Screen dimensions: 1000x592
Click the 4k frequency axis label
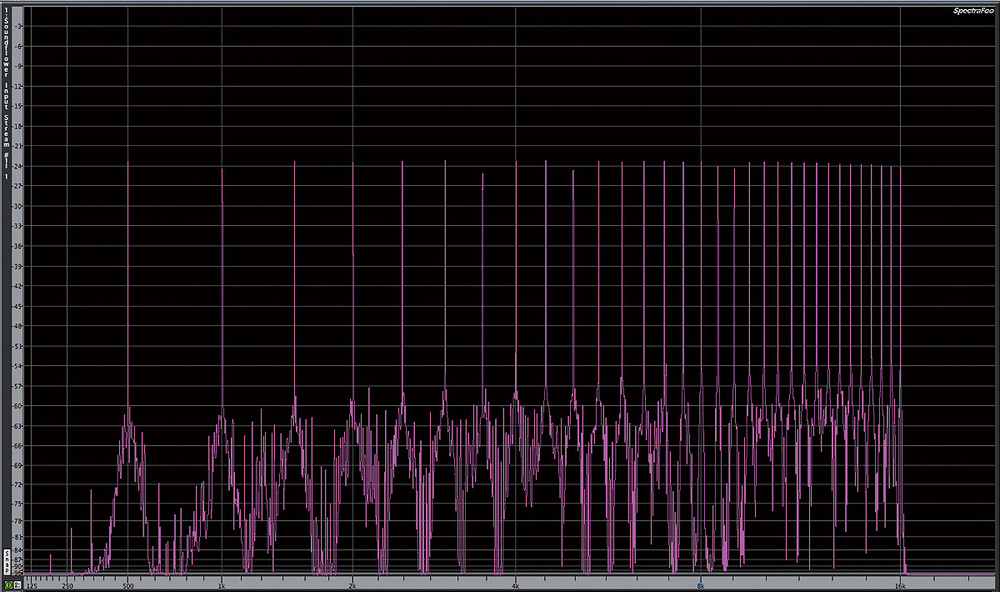(516, 586)
